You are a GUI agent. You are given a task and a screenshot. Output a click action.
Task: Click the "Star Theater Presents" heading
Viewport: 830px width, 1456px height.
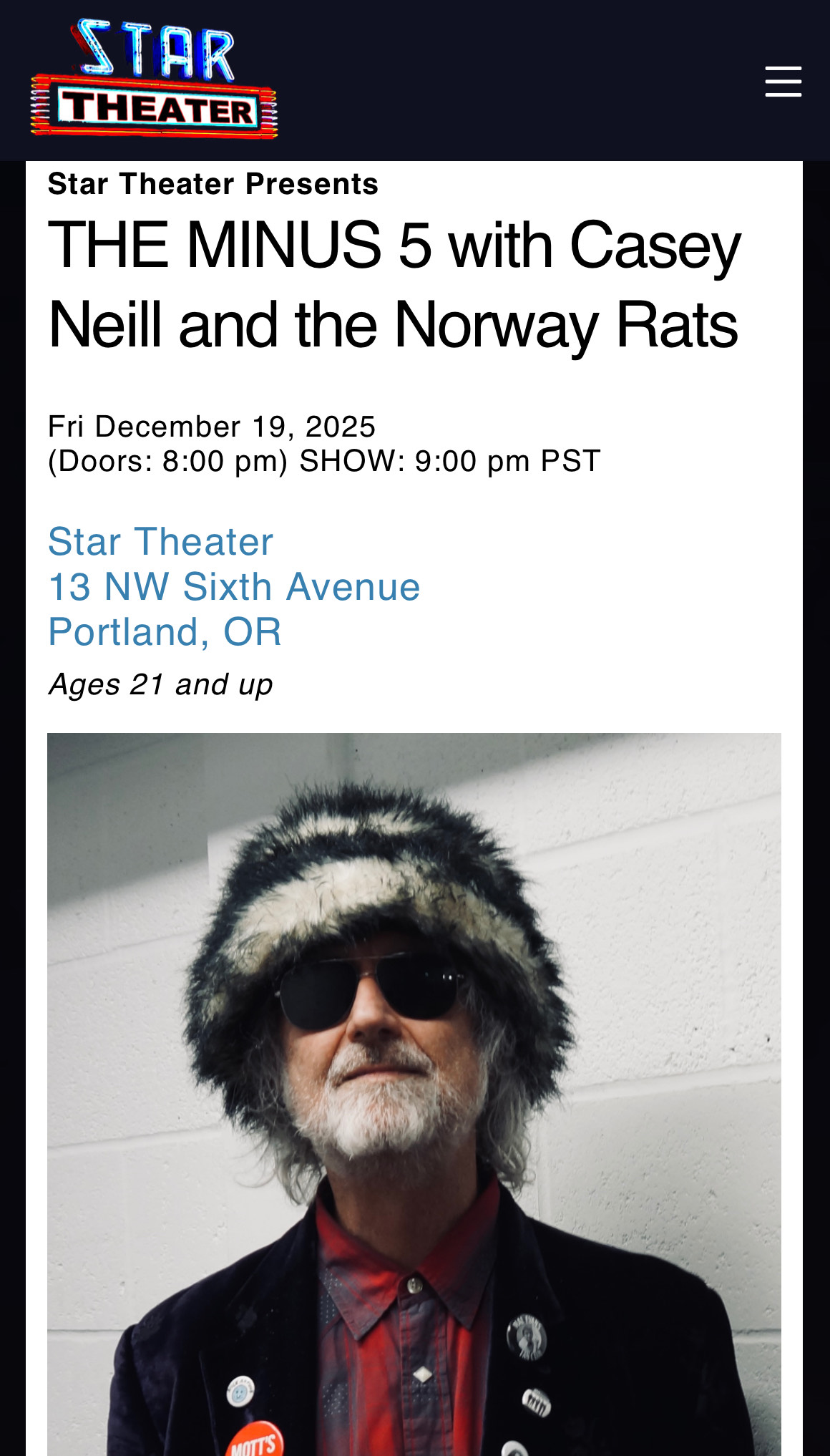[x=213, y=184]
